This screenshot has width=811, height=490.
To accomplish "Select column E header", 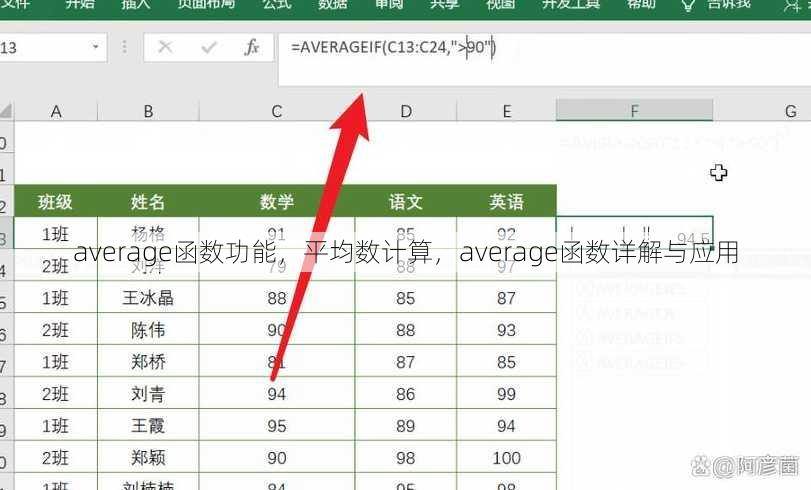I will coord(506,111).
